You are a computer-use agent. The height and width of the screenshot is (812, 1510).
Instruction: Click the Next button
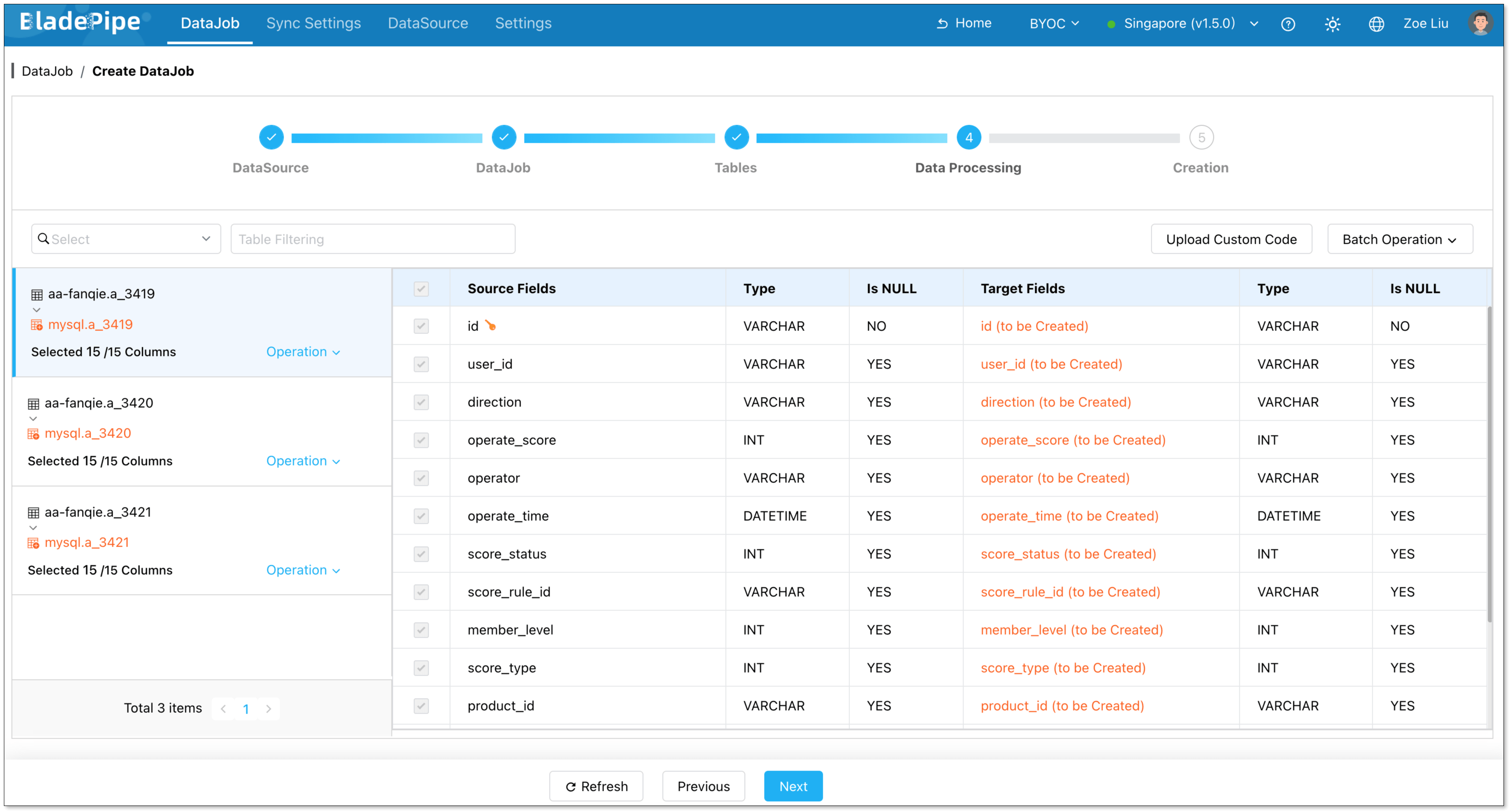coord(793,786)
